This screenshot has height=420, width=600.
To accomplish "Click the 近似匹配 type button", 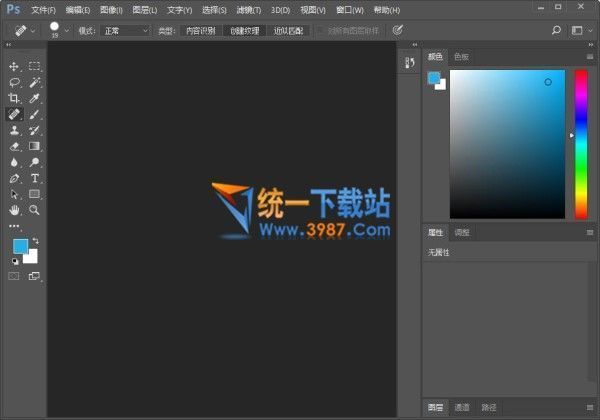I will 290,31.
